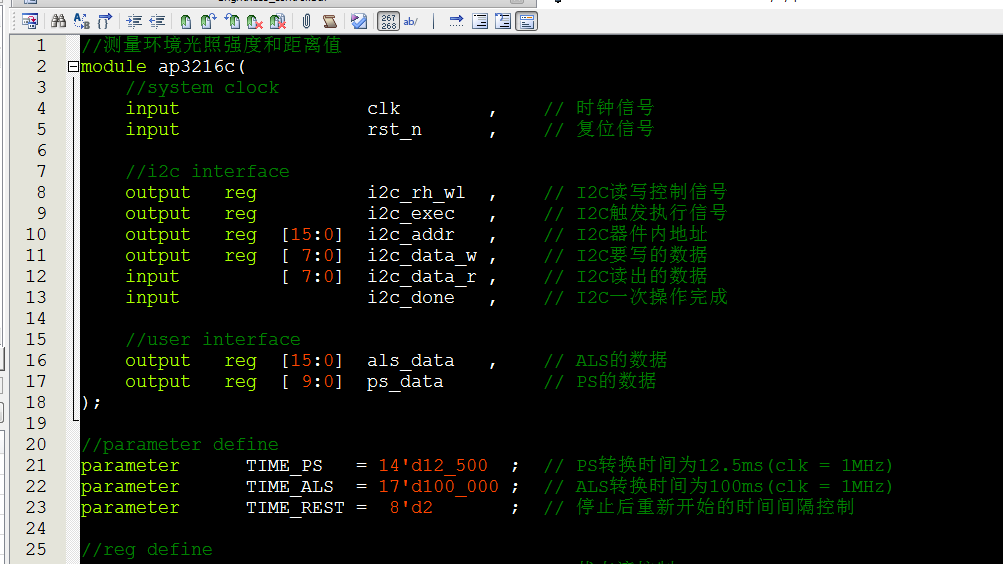1003x564 pixels.
Task: Collapse the module ap3216c code fold
Action: click(73, 67)
